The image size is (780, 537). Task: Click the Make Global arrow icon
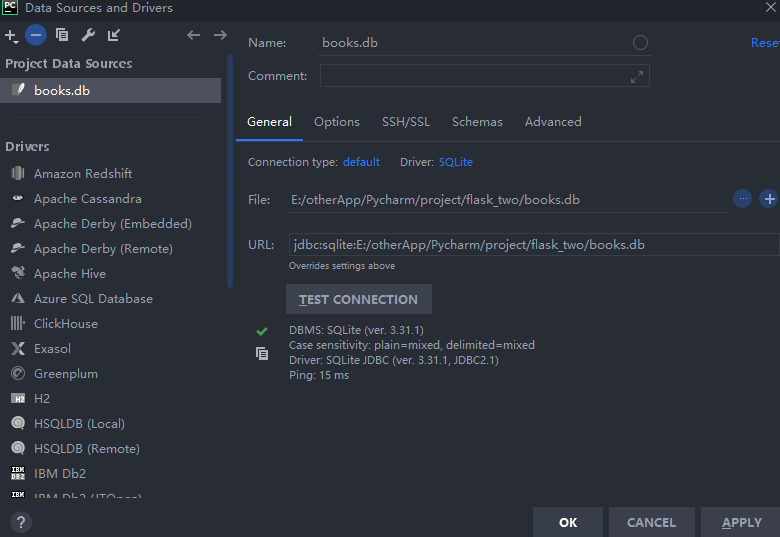pyautogui.click(x=113, y=35)
